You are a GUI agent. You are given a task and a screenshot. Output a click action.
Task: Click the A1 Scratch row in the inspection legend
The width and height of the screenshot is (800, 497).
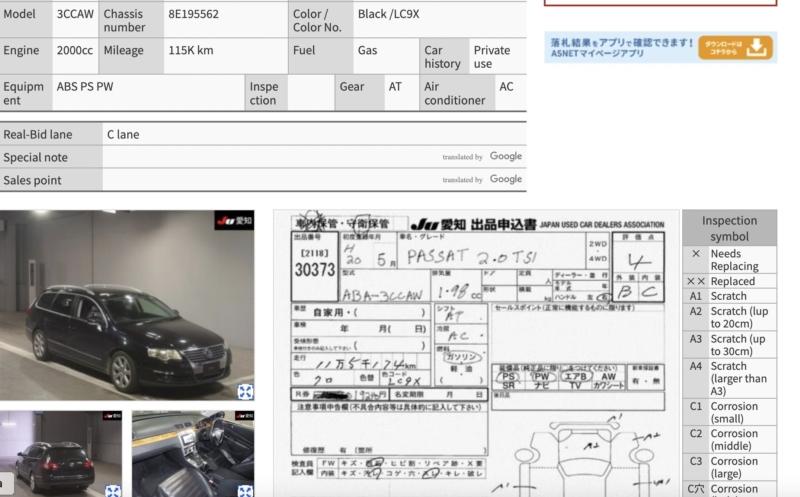pyautogui.click(x=728, y=296)
